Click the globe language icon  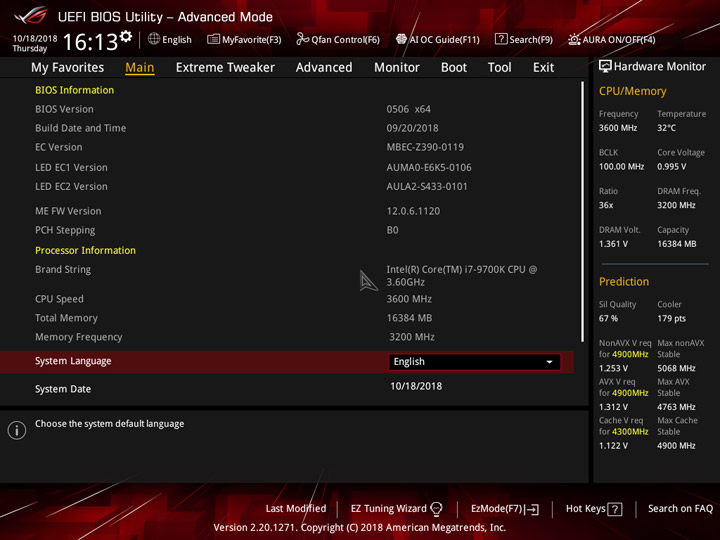pyautogui.click(x=154, y=39)
